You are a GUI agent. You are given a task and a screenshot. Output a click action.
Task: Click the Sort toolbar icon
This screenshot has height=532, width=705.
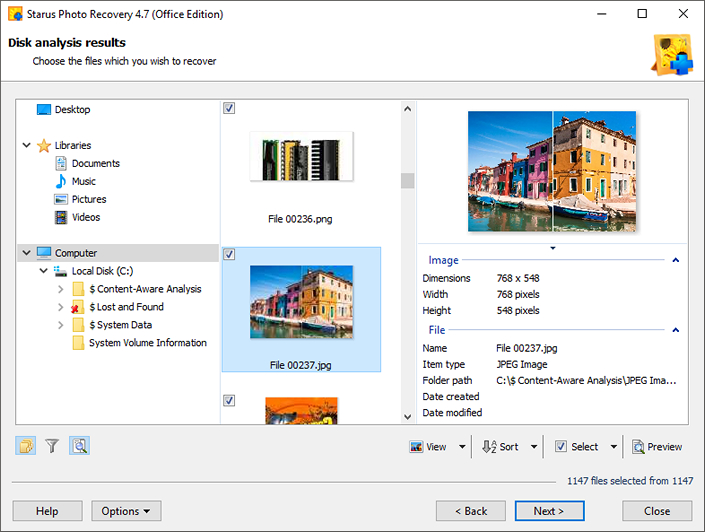(489, 447)
